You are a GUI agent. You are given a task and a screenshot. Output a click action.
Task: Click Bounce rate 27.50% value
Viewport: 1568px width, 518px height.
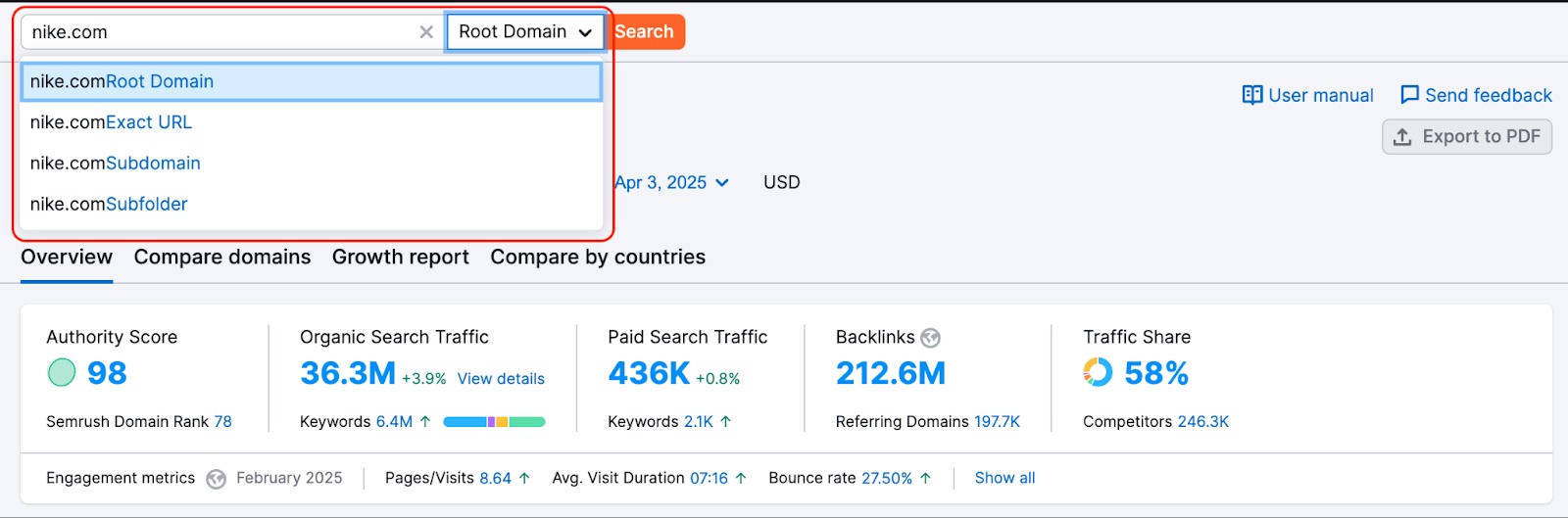[x=887, y=478]
